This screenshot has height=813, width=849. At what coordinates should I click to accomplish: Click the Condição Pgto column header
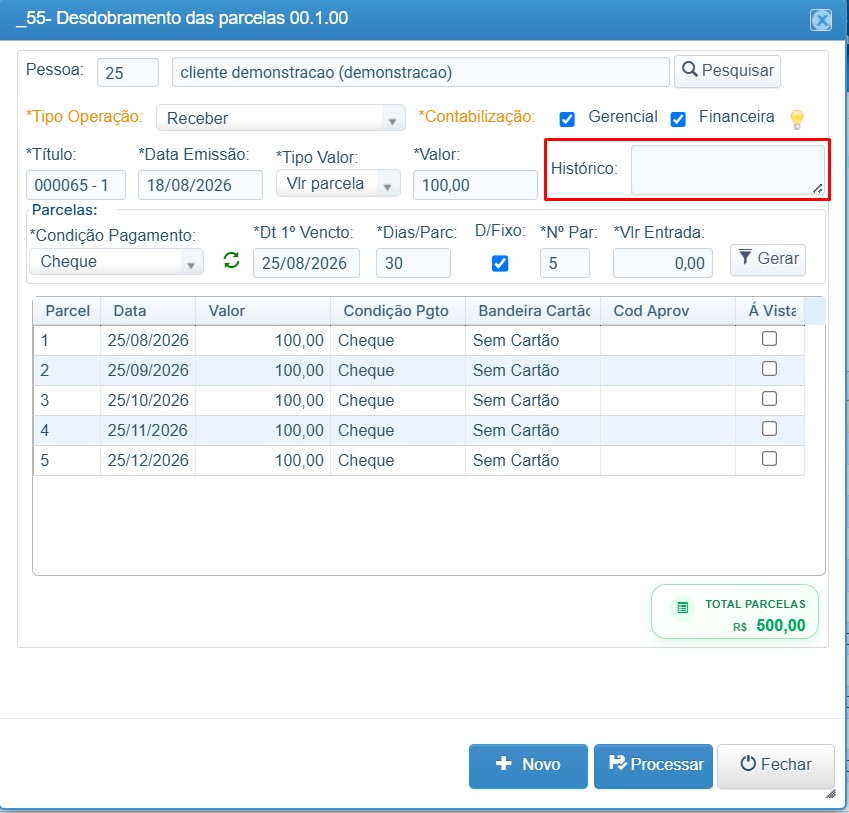398,311
